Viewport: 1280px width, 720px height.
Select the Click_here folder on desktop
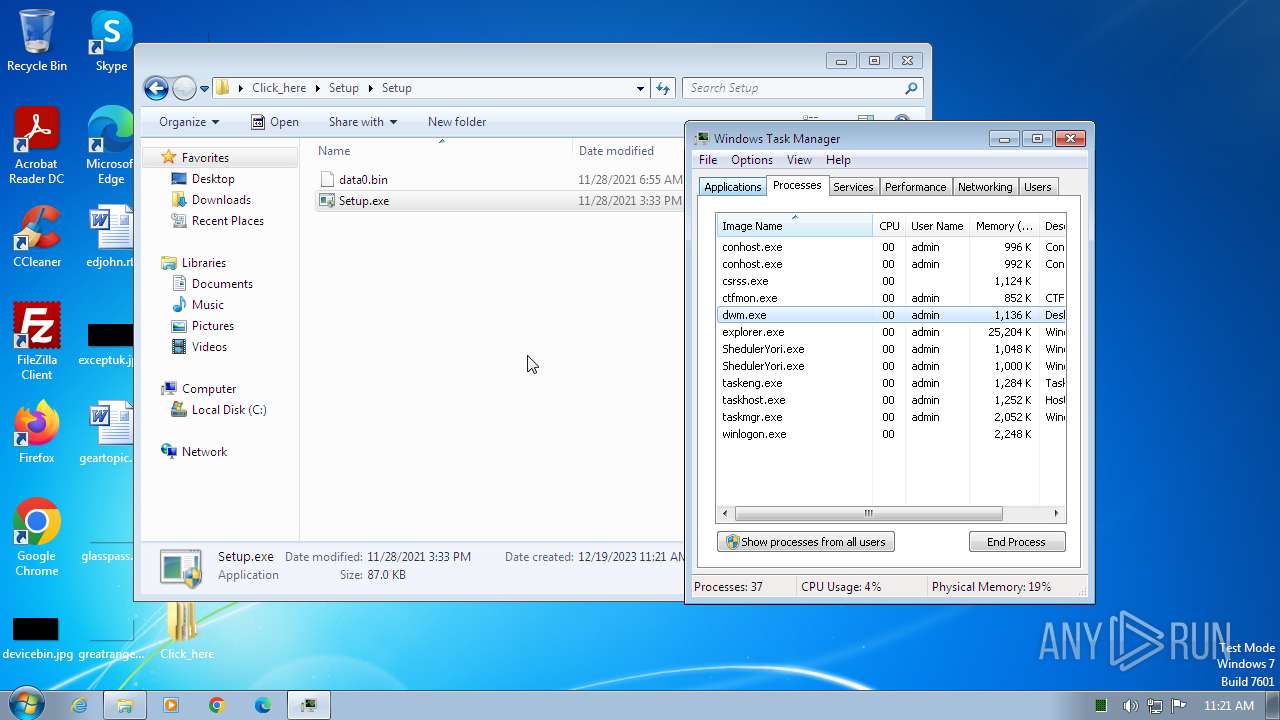[186, 630]
